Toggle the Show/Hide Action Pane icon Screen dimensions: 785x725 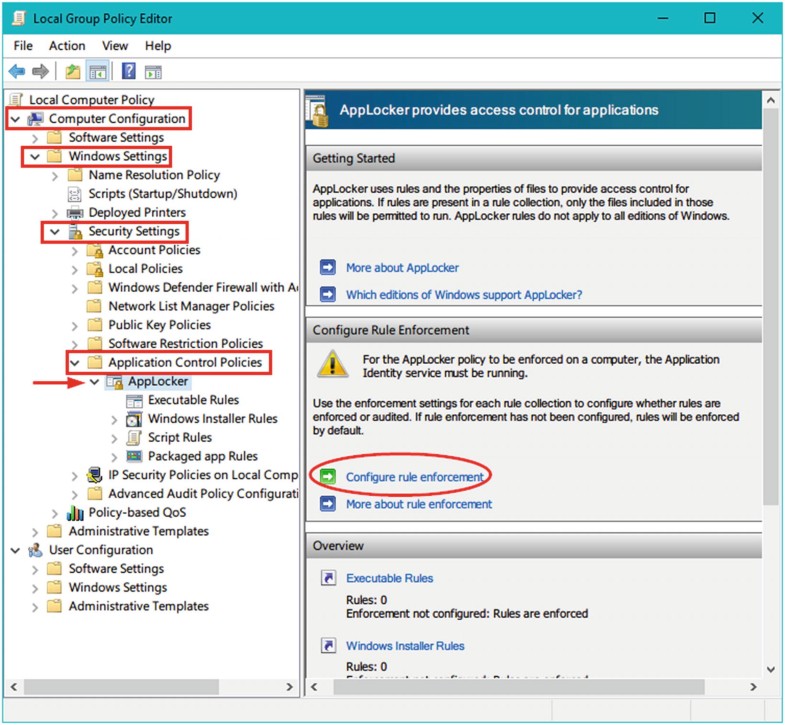(153, 72)
